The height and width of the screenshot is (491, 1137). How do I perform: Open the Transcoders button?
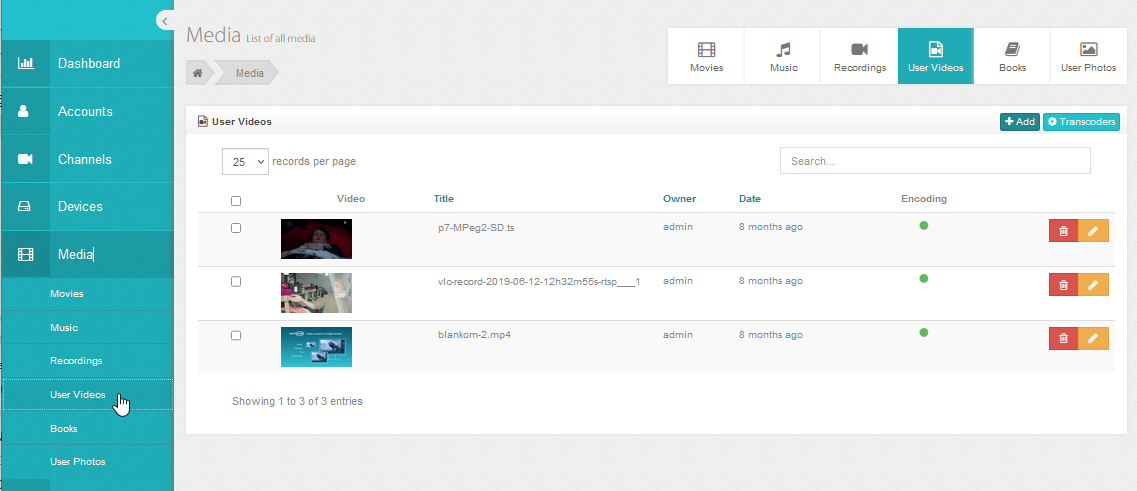tap(1081, 122)
